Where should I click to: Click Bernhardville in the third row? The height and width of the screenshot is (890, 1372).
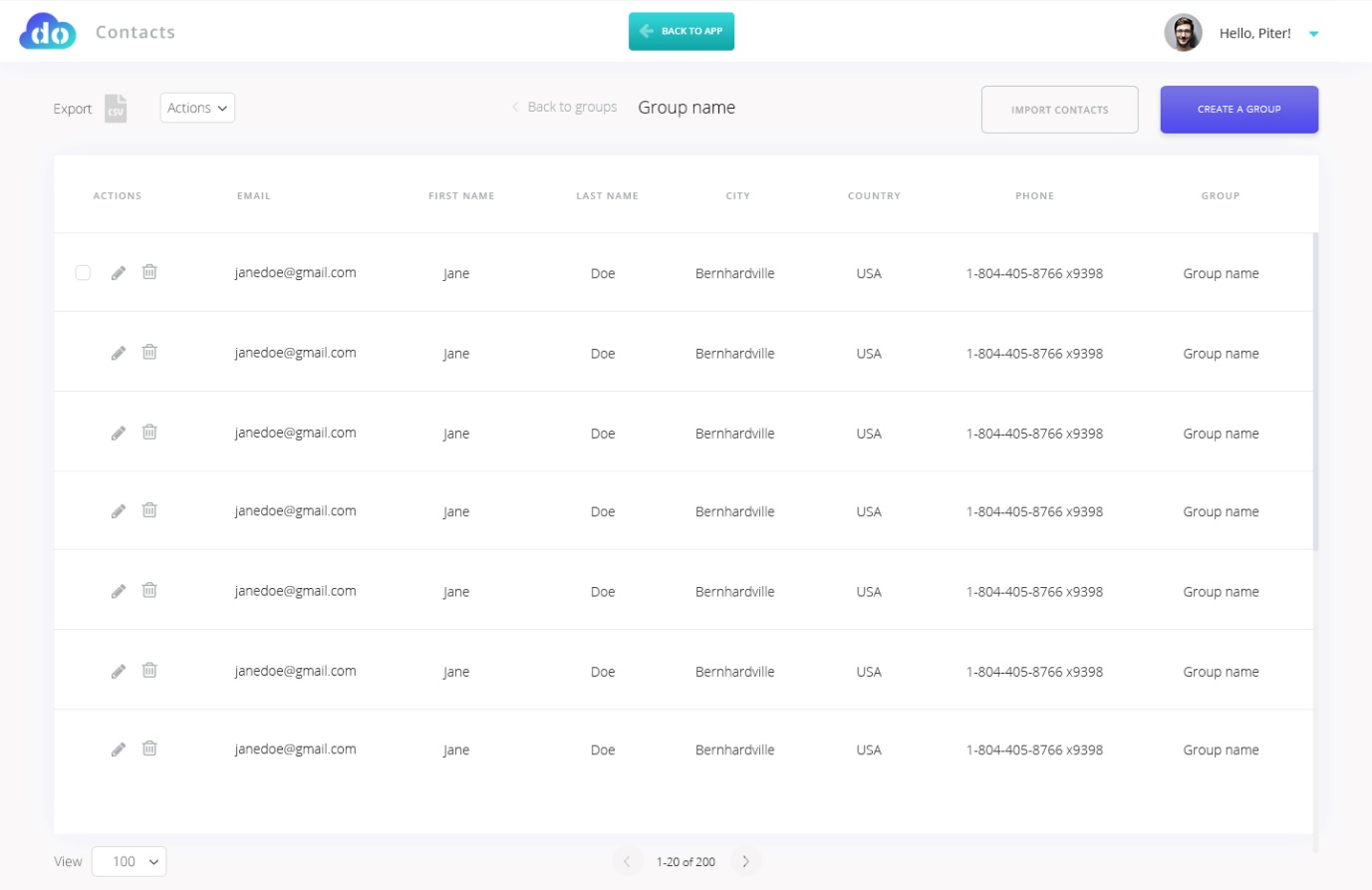734,433
